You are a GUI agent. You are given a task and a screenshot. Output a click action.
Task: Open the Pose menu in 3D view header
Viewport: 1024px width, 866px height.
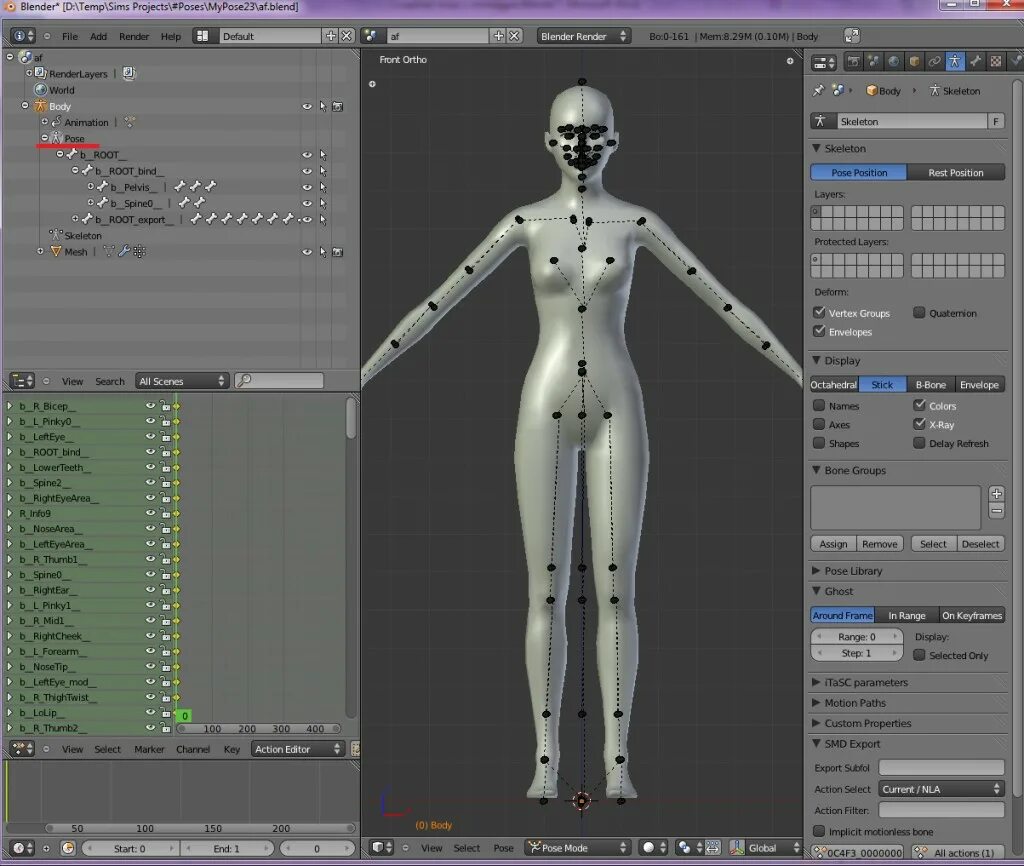(503, 847)
